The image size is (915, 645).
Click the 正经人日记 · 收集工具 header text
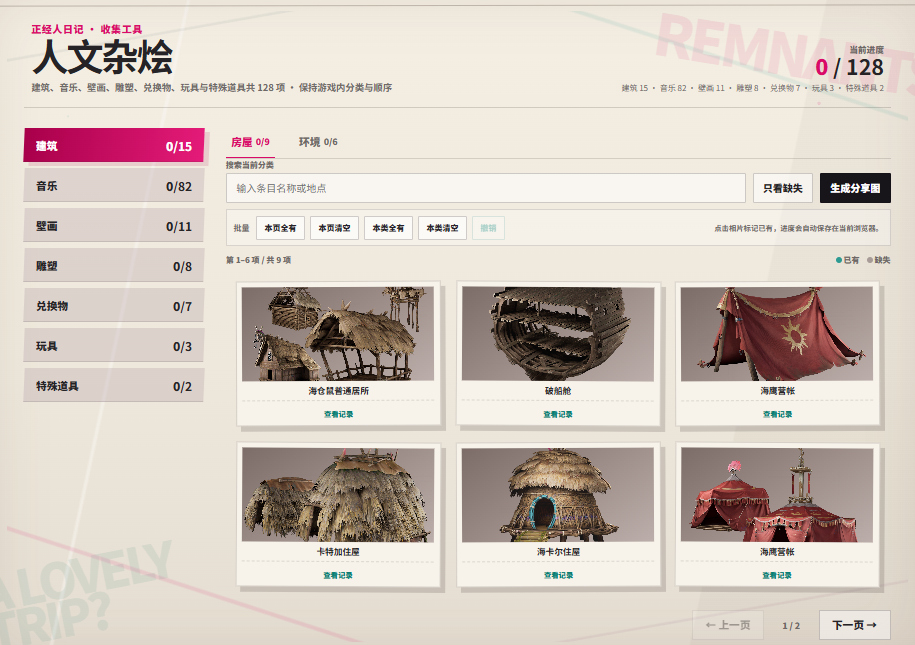[x=87, y=29]
